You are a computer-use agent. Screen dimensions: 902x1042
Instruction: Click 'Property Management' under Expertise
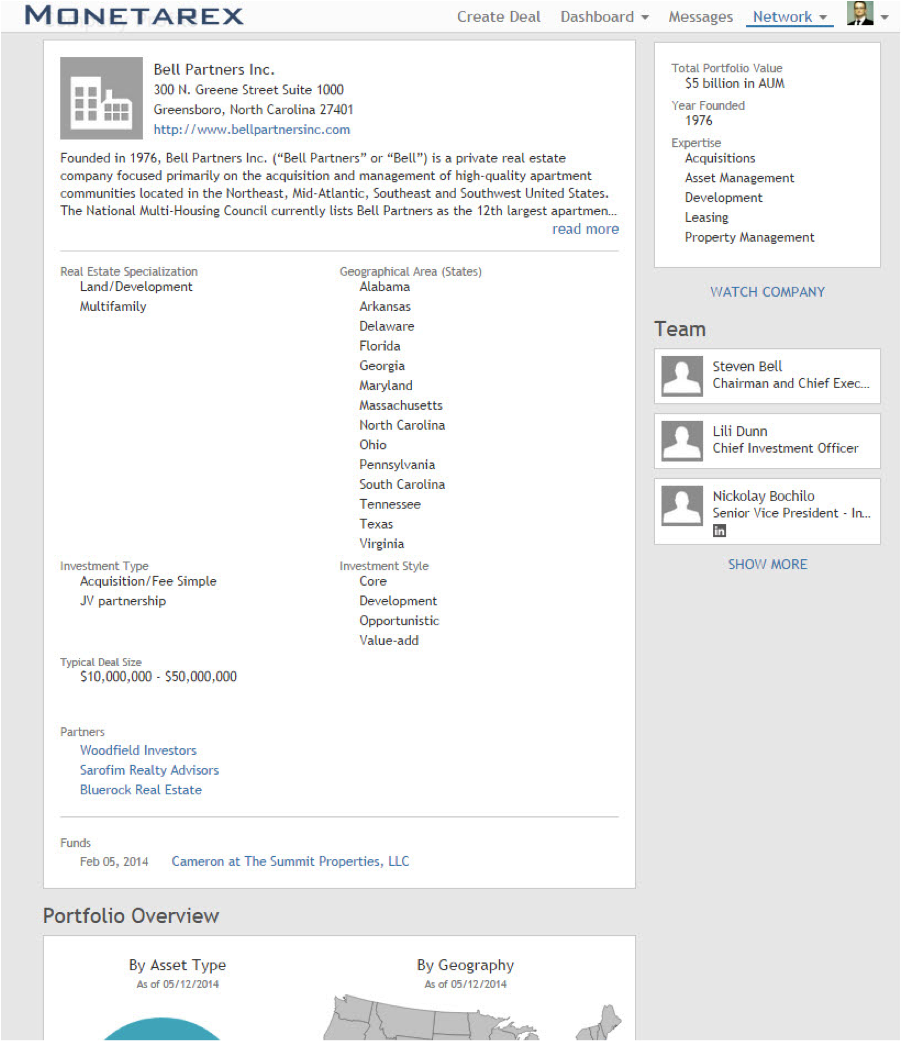(749, 238)
